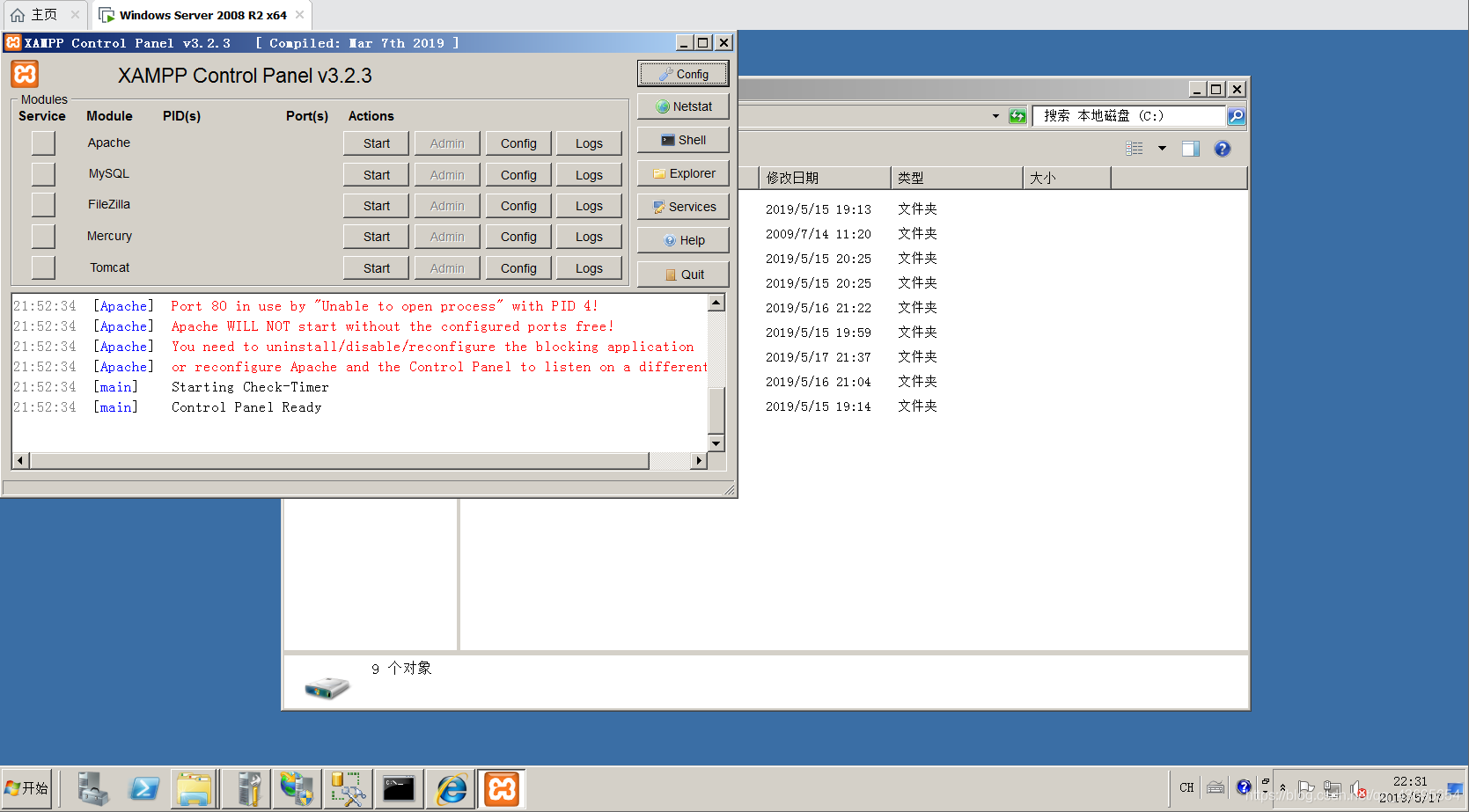The height and width of the screenshot is (812, 1469).
Task: Open Config for the MySQL module
Action: (518, 175)
